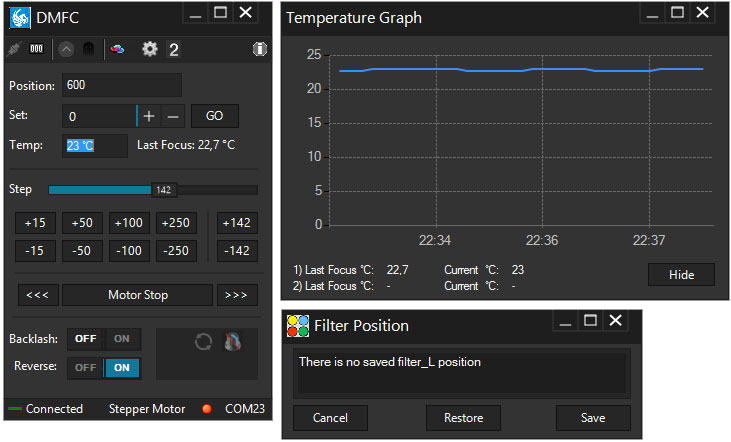Turn Reverse OFF

(x=86, y=367)
